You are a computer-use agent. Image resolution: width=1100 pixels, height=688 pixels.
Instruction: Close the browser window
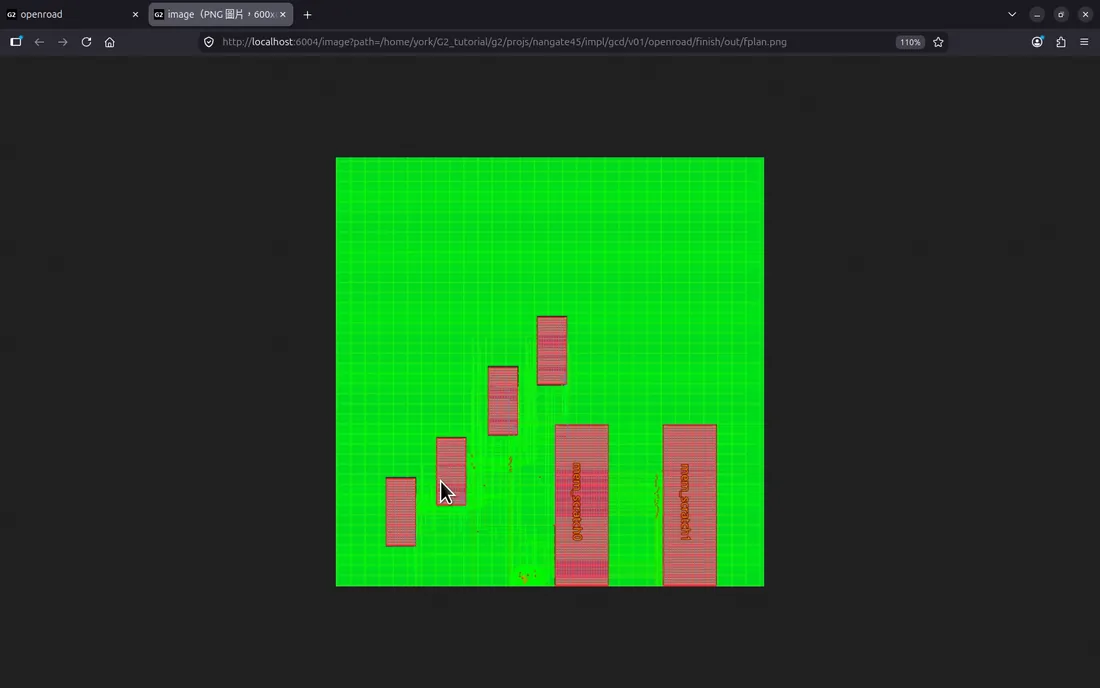(1085, 14)
